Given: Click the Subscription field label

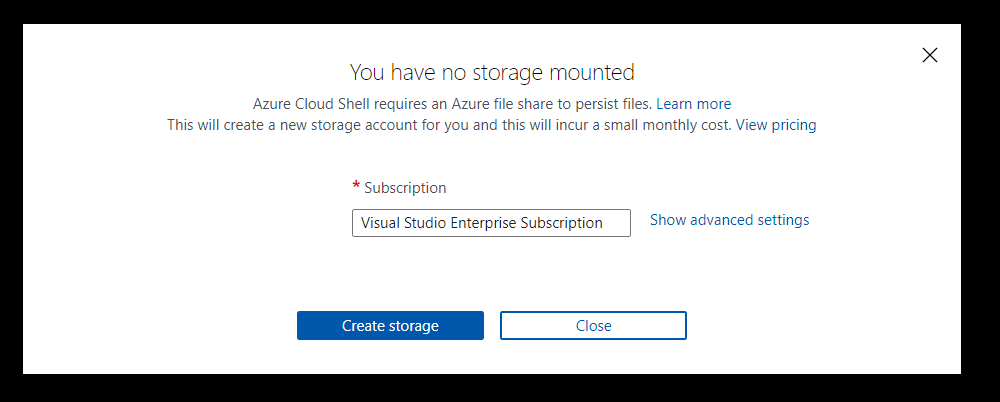Looking at the screenshot, I should coord(405,187).
